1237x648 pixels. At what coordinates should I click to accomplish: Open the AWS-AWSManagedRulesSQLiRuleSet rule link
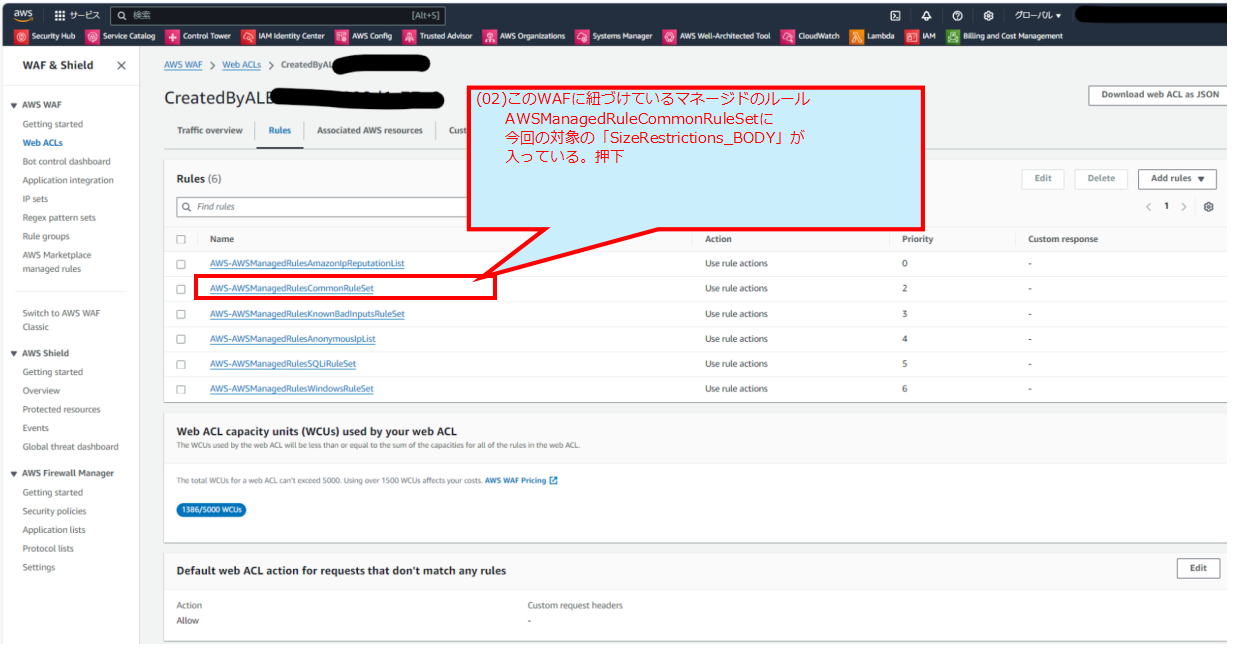[x=283, y=364]
